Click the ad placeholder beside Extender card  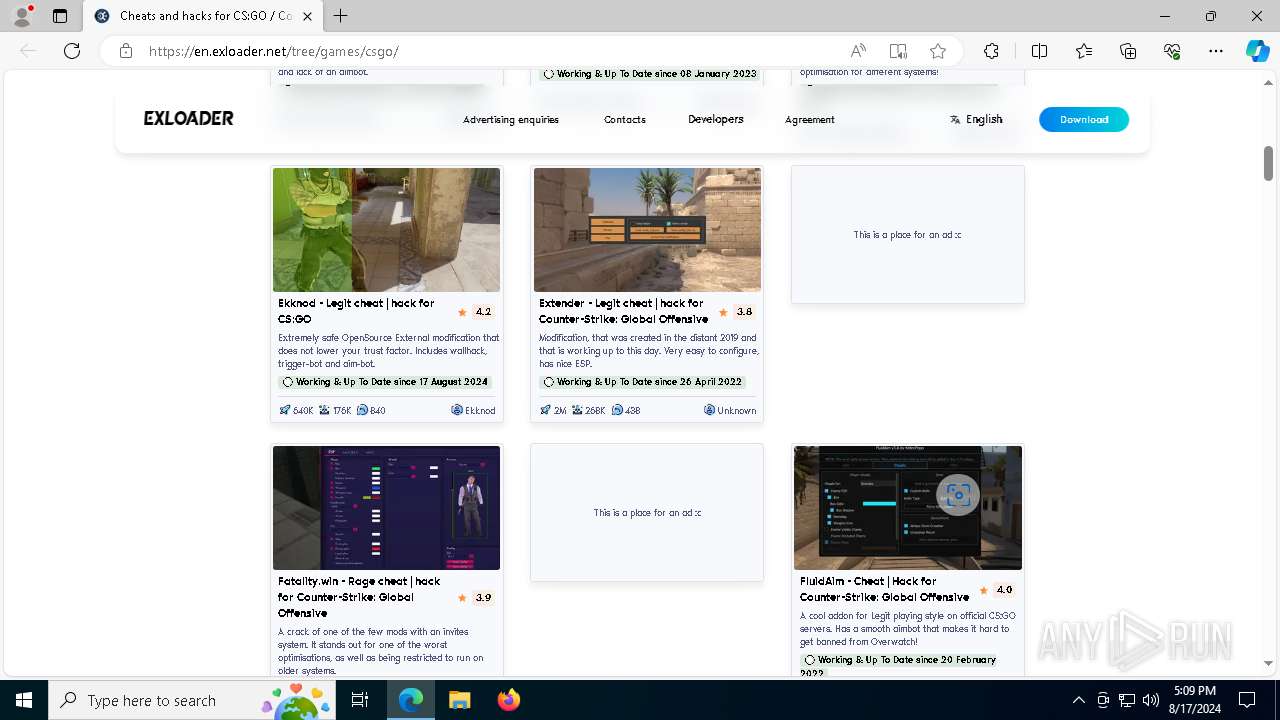(x=908, y=234)
